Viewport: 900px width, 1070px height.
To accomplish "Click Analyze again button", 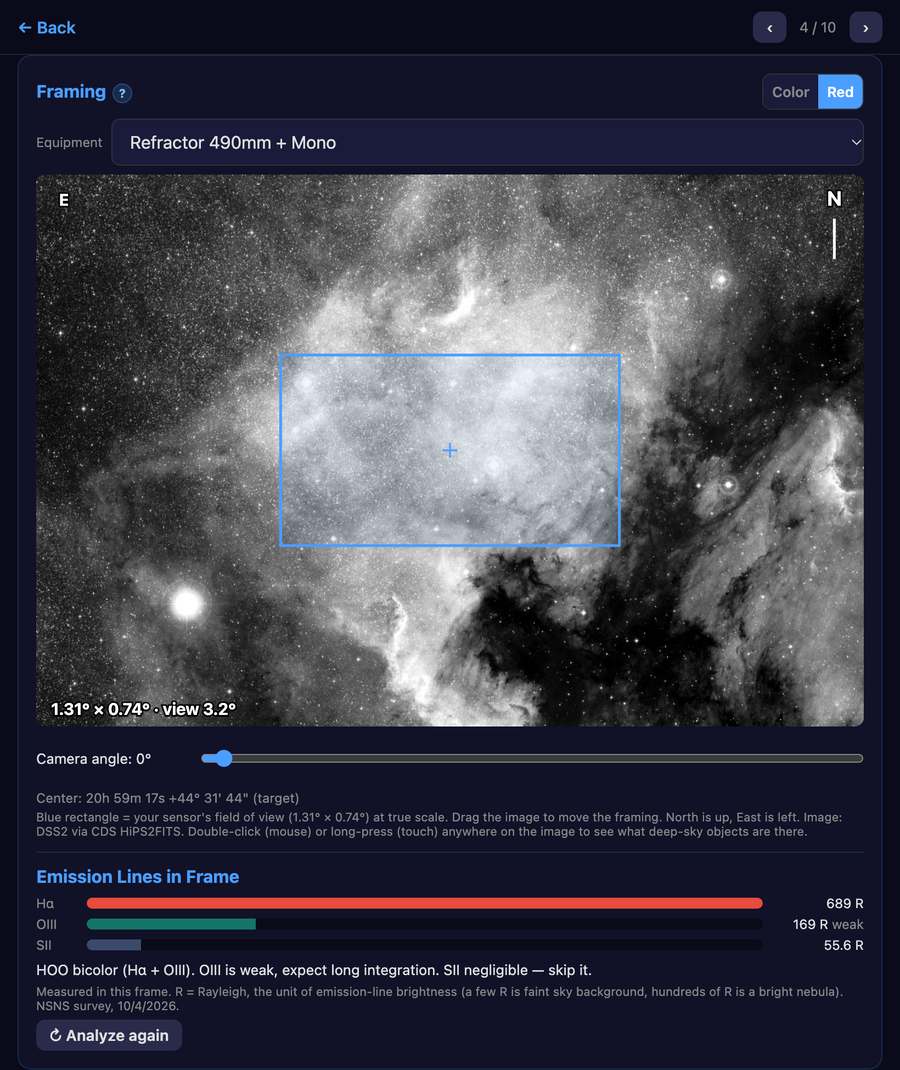I will point(109,1035).
